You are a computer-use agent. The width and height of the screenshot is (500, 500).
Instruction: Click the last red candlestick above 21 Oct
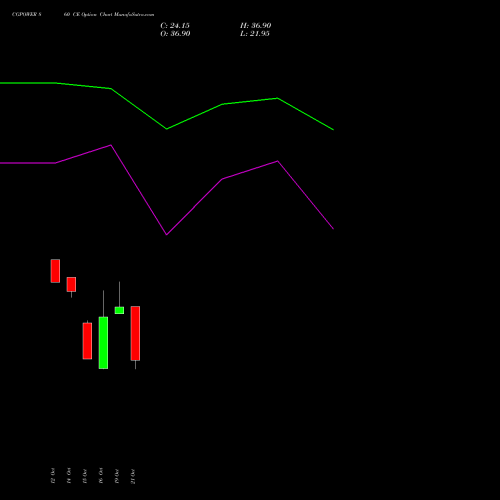coord(135,333)
